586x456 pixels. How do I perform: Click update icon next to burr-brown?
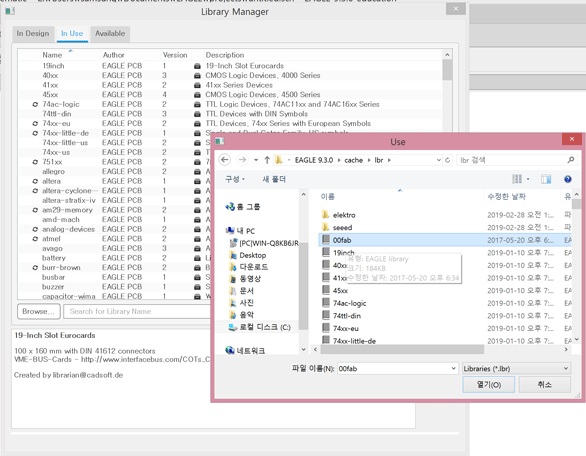pyautogui.click(x=35, y=268)
